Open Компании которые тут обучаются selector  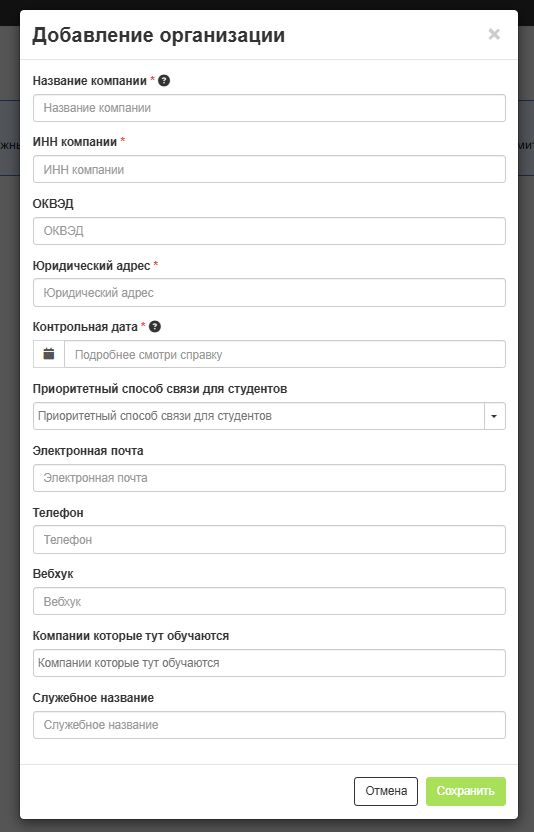click(269, 663)
